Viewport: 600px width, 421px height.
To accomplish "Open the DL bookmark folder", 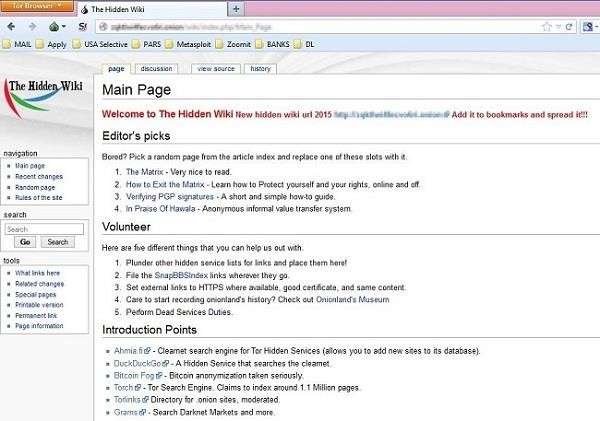I will pos(305,44).
